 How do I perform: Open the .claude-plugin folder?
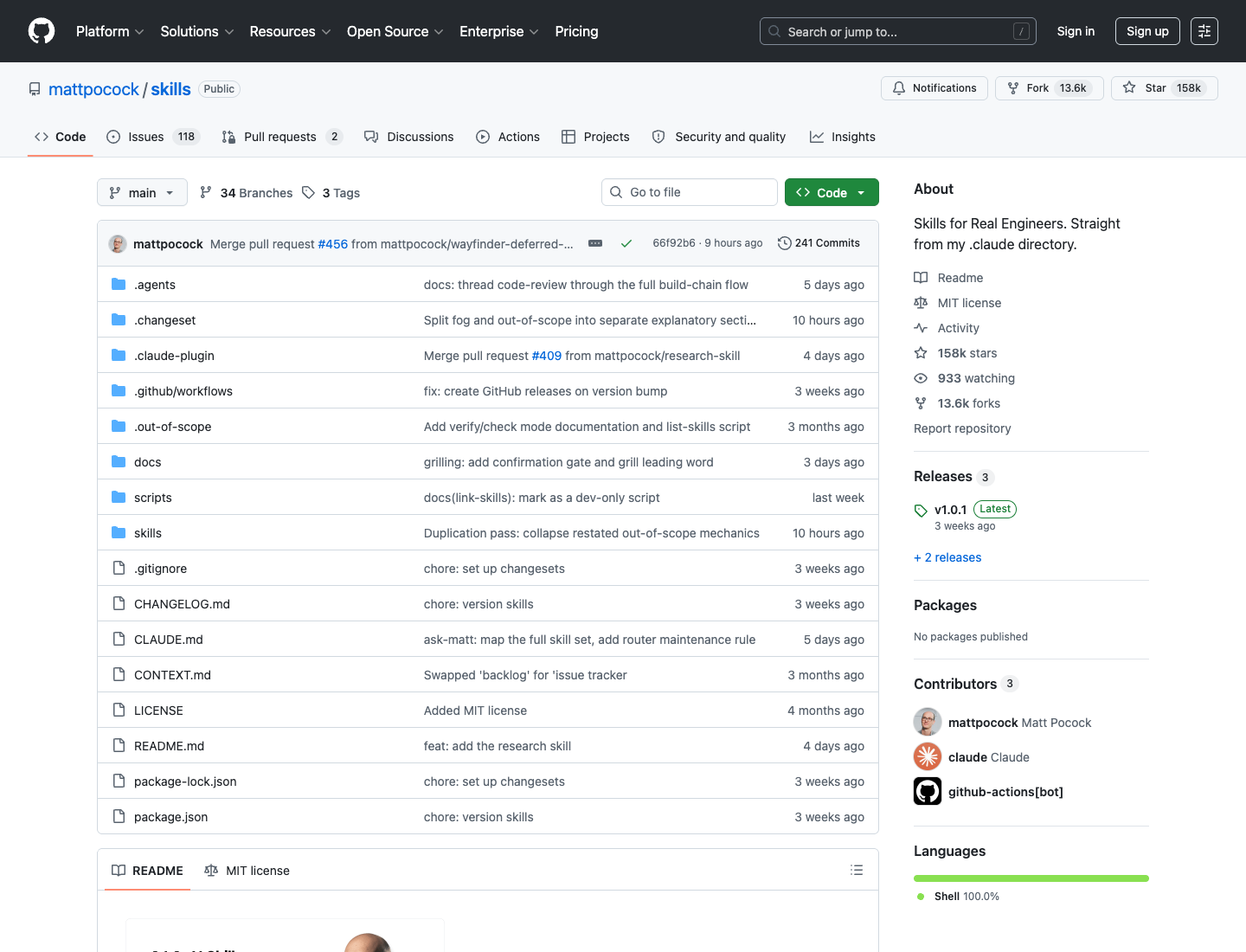click(x=174, y=356)
